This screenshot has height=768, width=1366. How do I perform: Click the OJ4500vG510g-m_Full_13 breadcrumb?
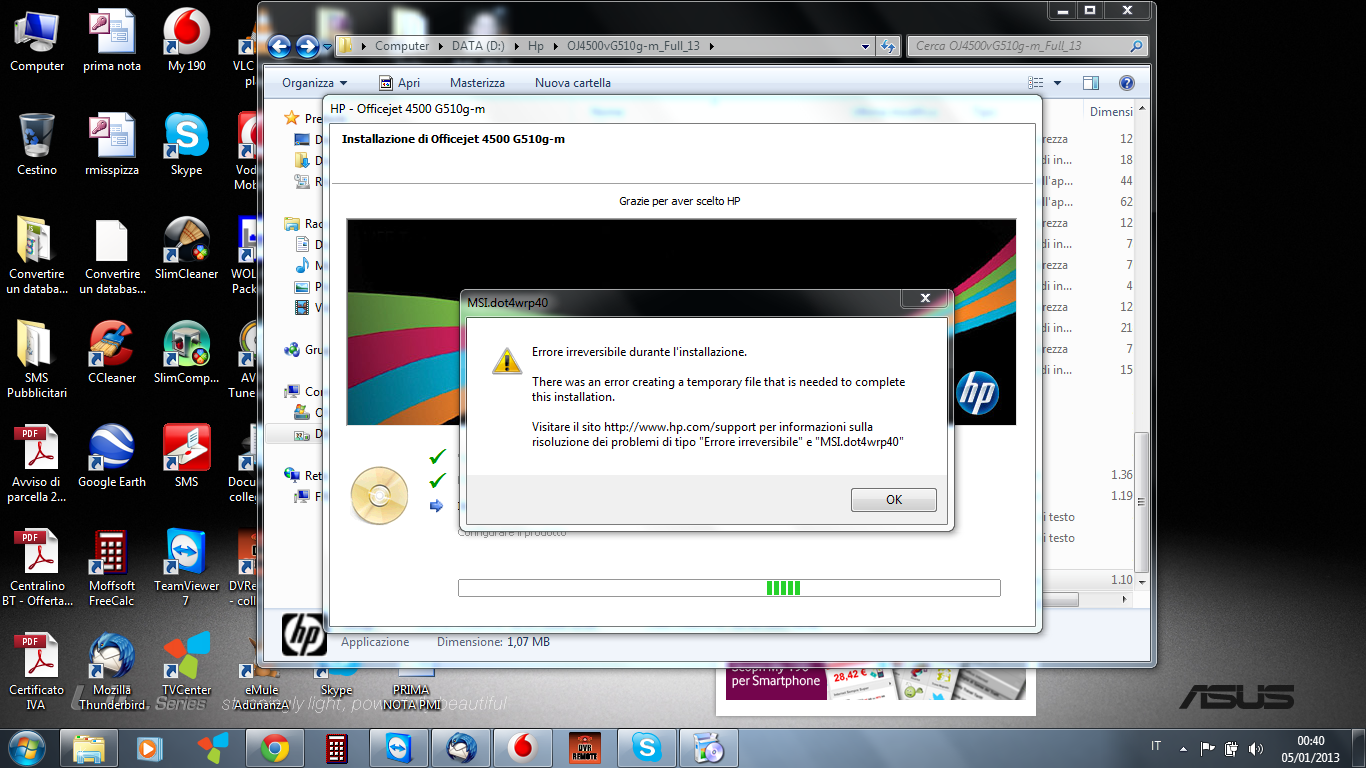[x=632, y=46]
